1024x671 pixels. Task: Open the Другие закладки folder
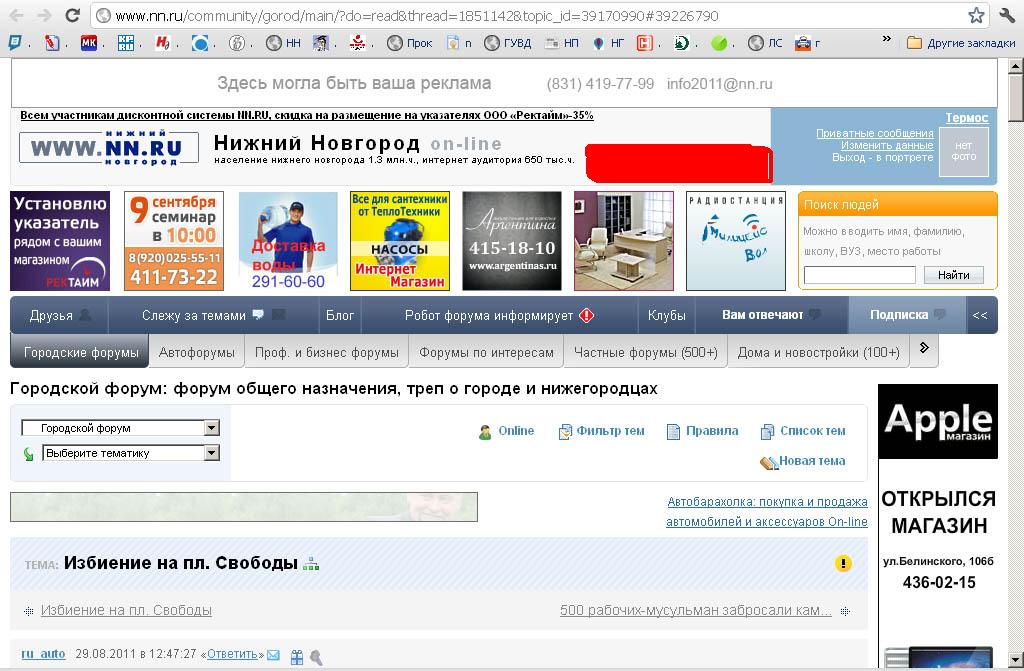coord(961,43)
